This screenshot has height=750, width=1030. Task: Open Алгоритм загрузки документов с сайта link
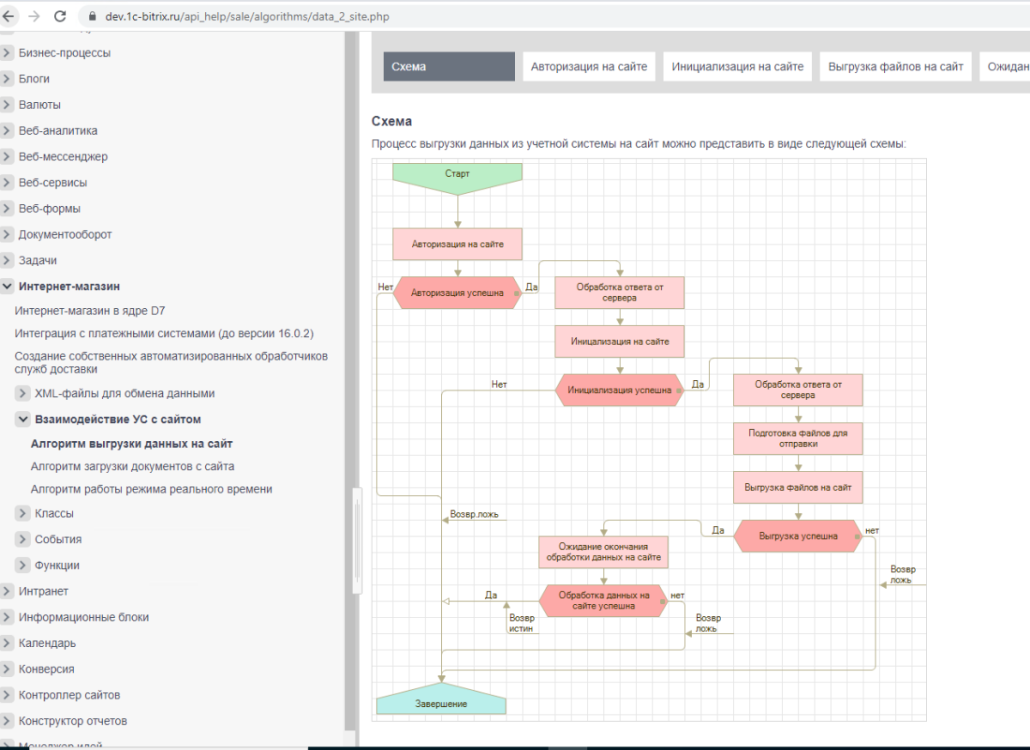pyautogui.click(x=132, y=466)
